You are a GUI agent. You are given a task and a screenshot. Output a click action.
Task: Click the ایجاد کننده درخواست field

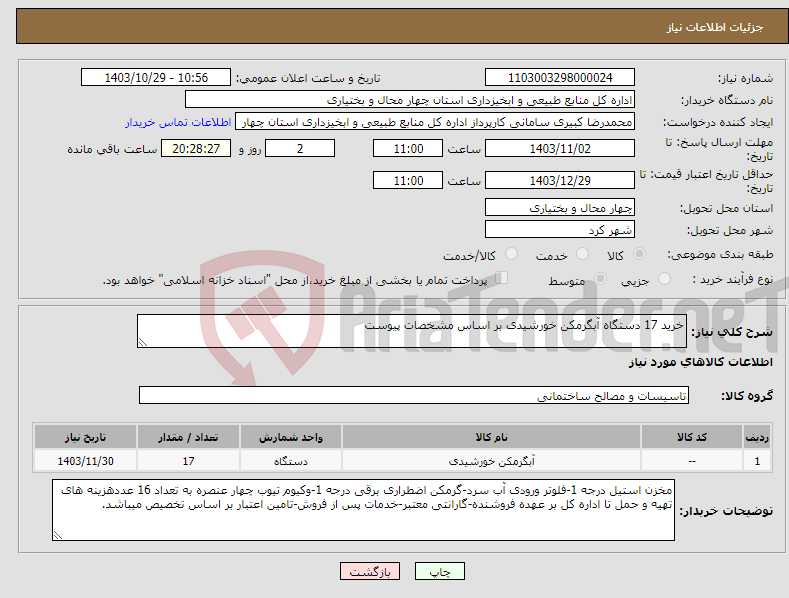435,122
